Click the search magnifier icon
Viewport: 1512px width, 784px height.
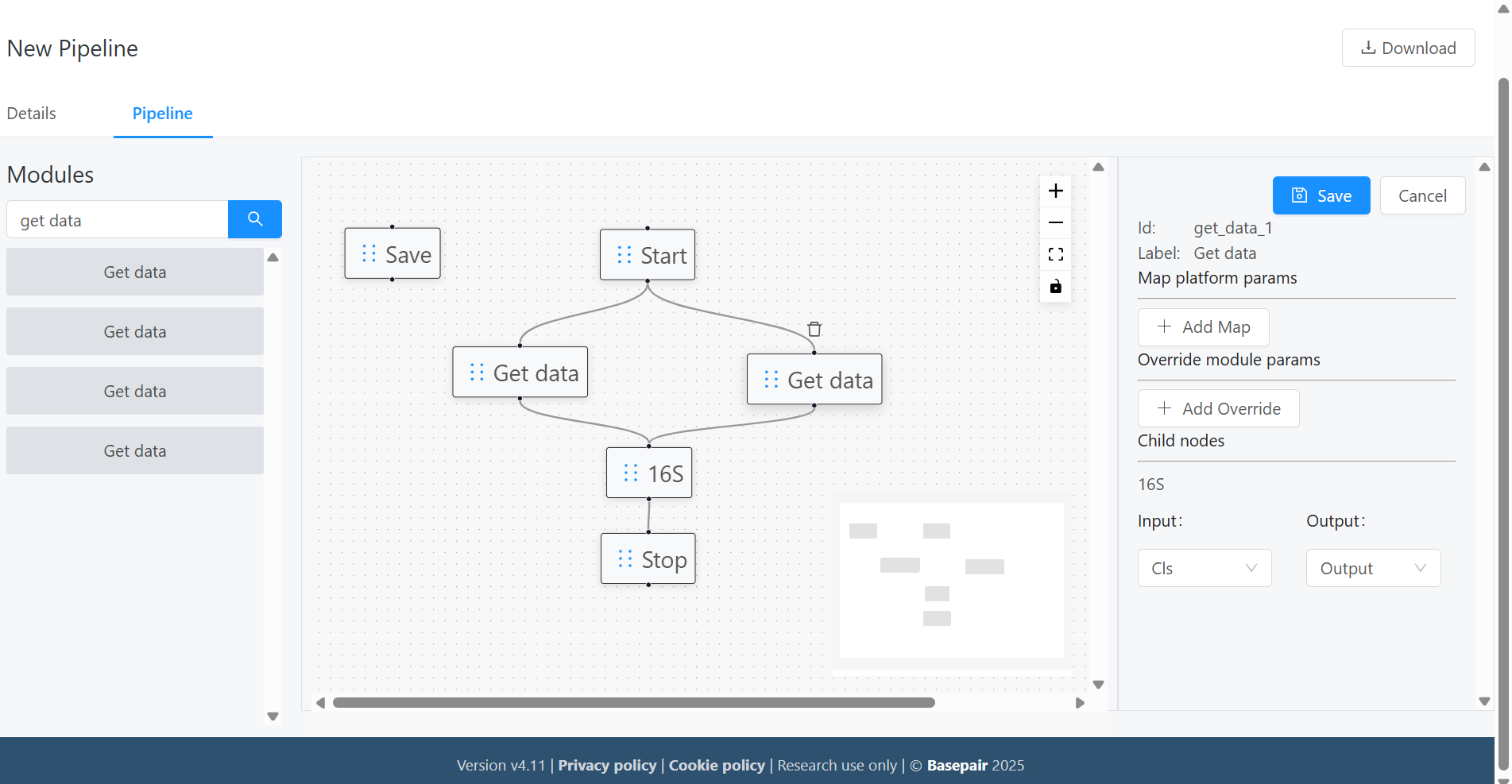[254, 219]
